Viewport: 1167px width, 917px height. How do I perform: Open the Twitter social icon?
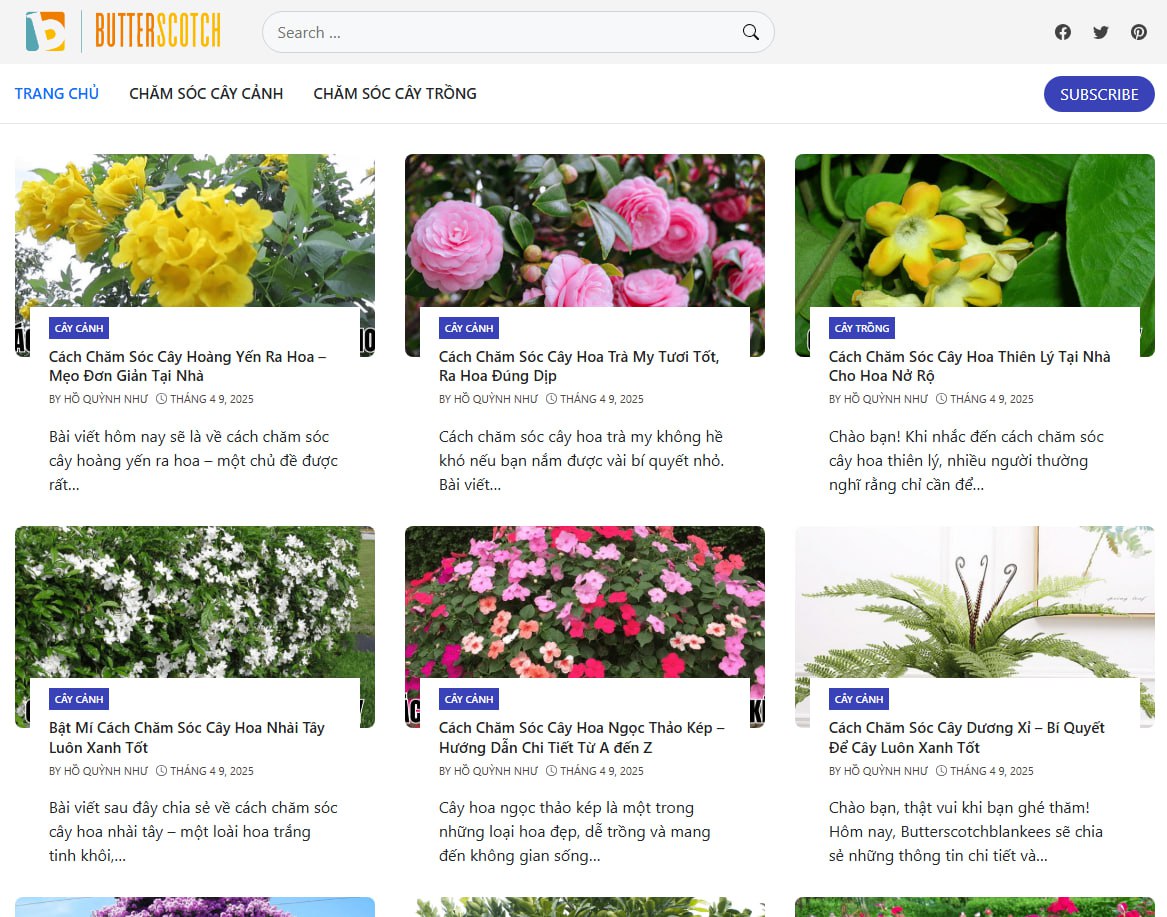click(x=1100, y=32)
